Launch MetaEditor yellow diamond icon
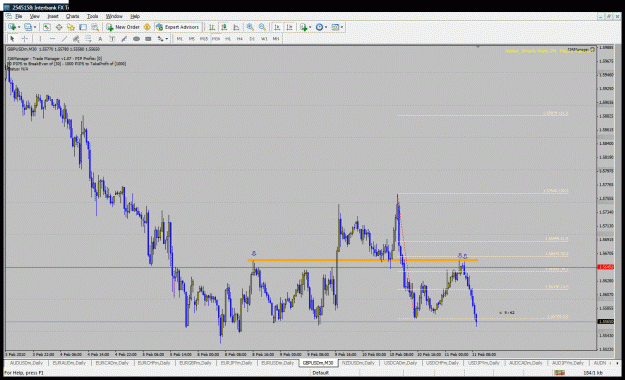Image resolution: width=625 pixels, height=380 pixels. click(x=147, y=27)
